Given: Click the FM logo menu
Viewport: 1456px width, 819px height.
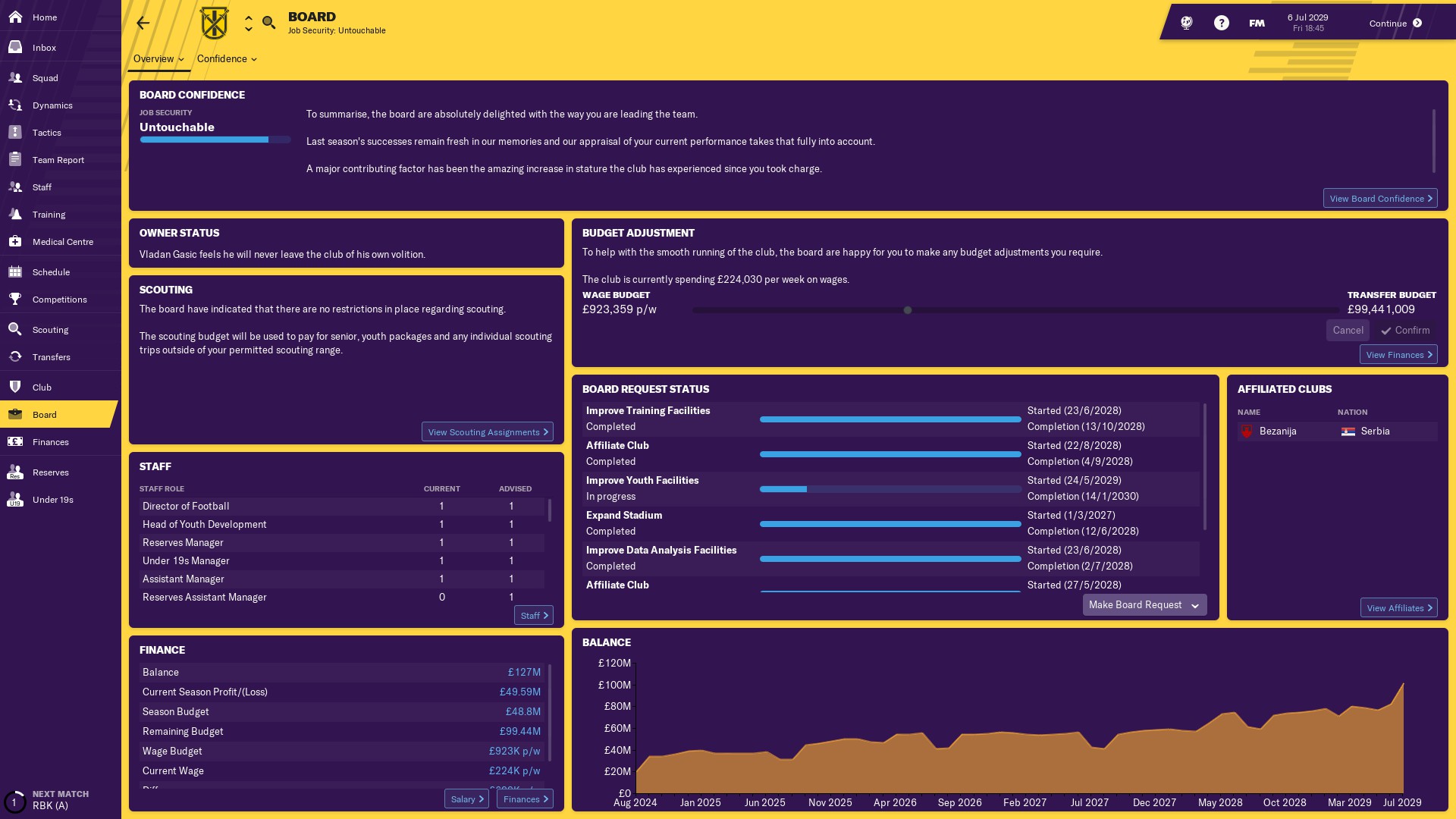Looking at the screenshot, I should (1257, 23).
